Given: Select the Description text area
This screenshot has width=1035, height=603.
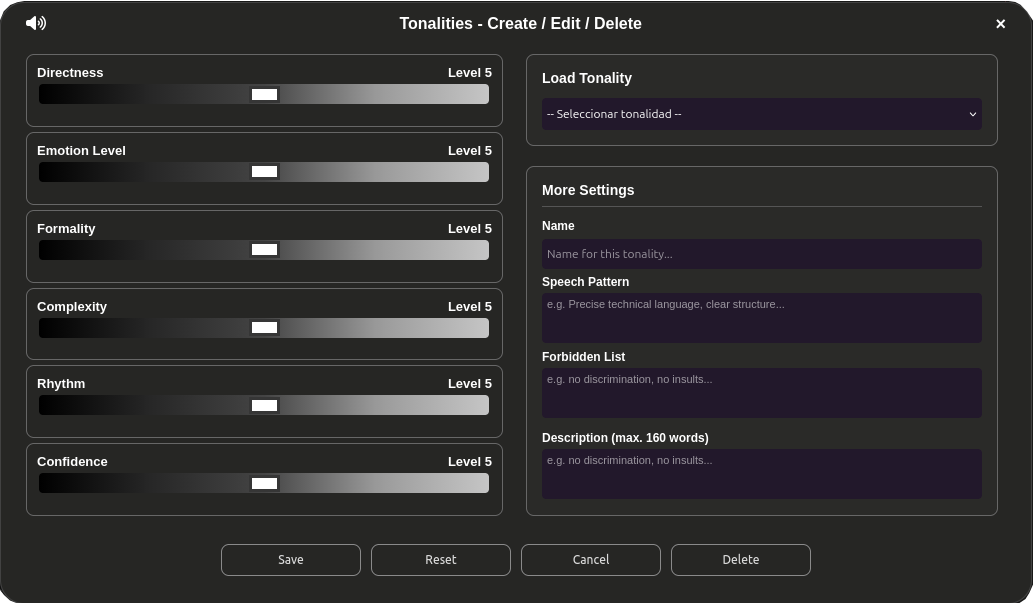Looking at the screenshot, I should (761, 473).
